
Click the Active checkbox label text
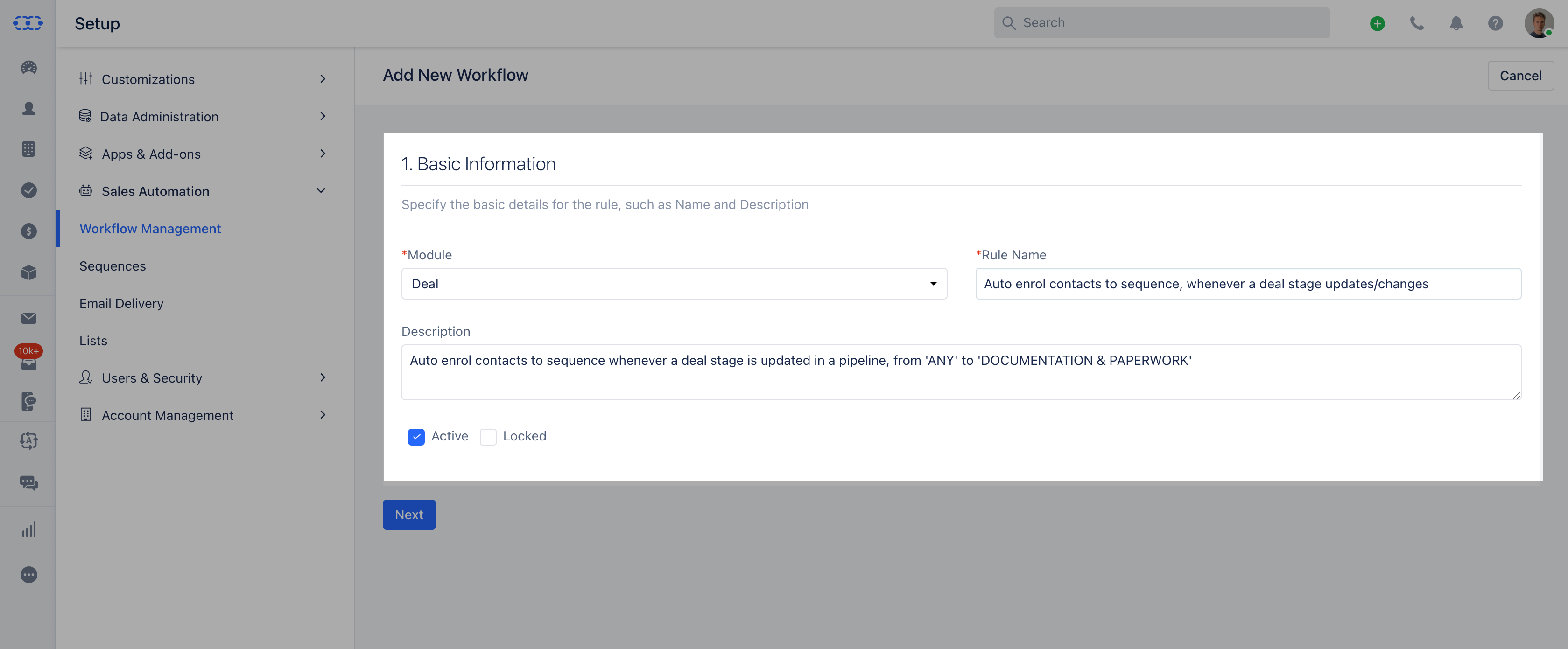click(450, 436)
